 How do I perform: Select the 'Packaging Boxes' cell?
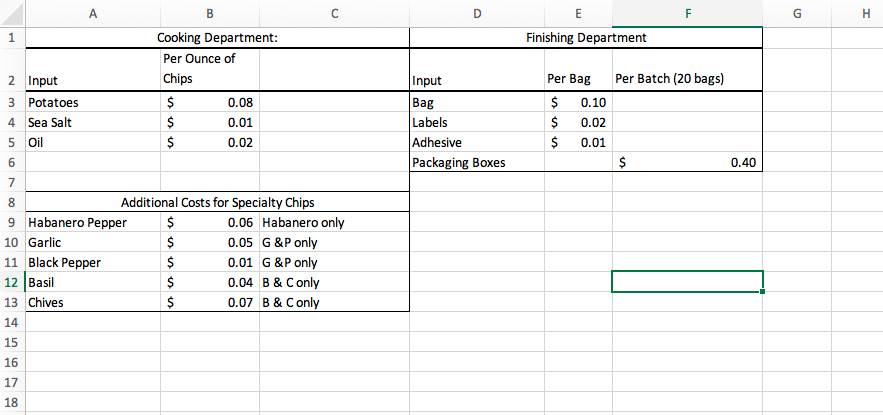point(477,162)
